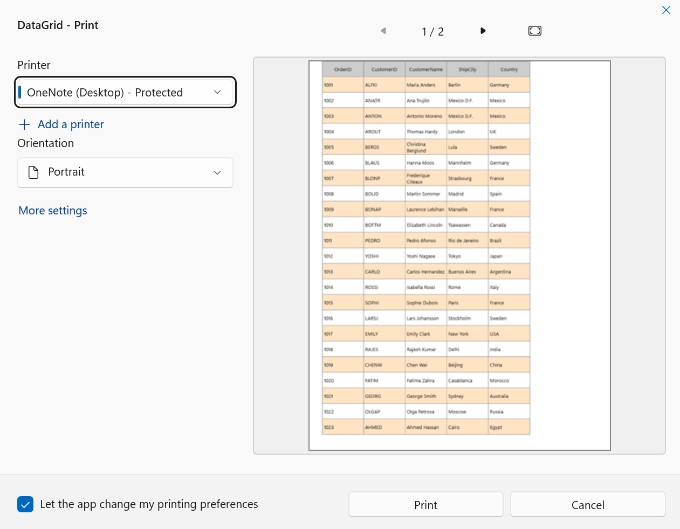
Task: Click the chevron of the Orientation combo box
Action: pyautogui.click(x=217, y=173)
